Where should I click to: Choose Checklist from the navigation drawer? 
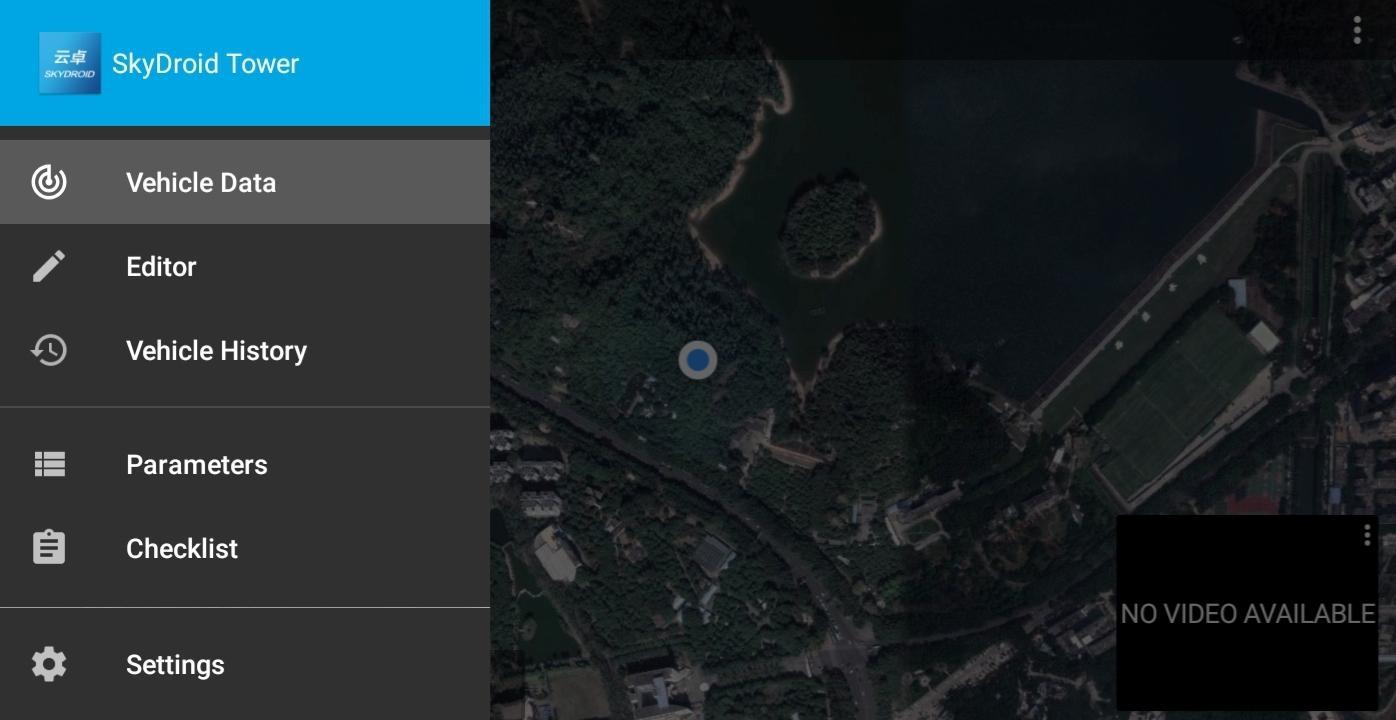coord(245,548)
